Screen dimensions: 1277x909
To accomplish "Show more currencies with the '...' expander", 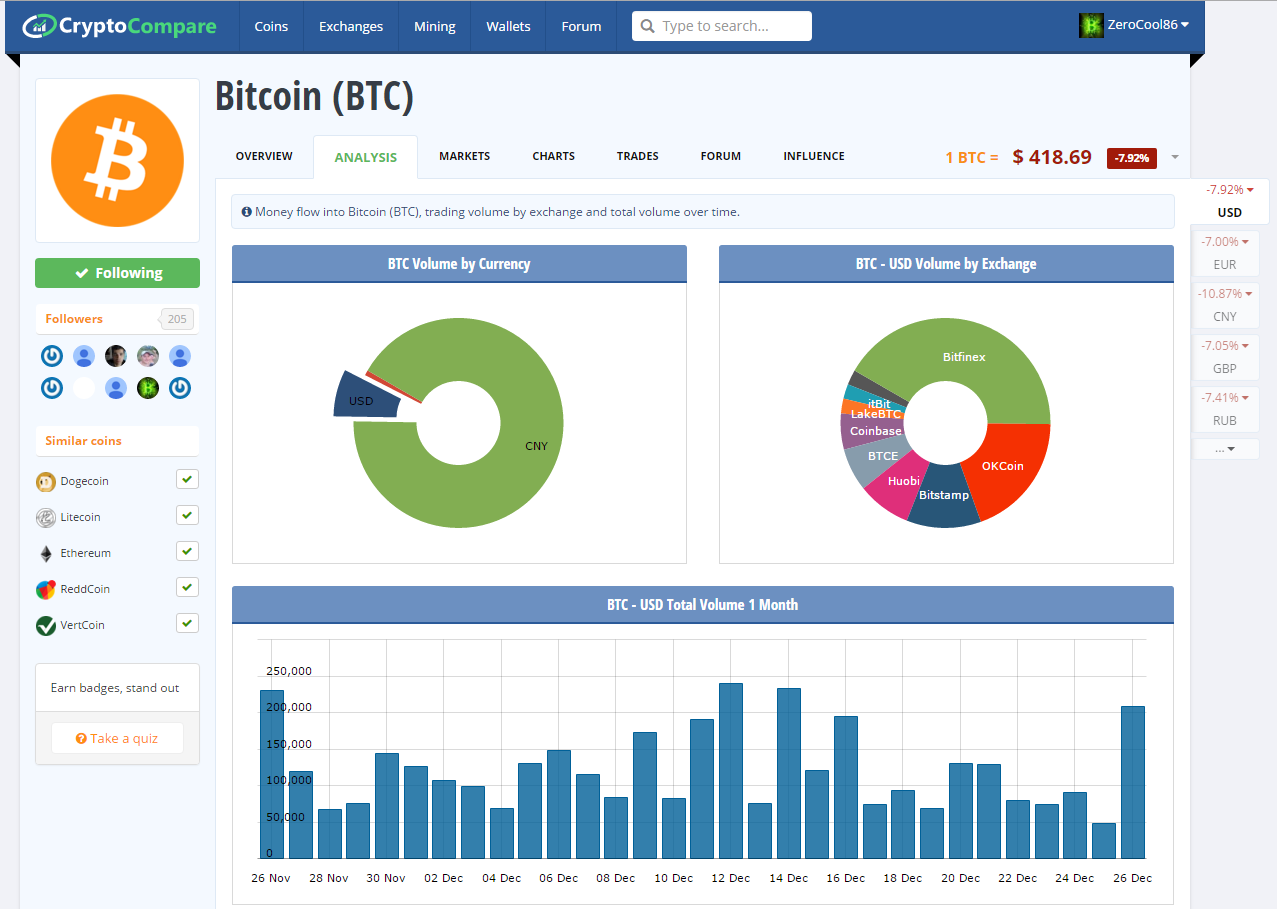I will pos(1225,449).
